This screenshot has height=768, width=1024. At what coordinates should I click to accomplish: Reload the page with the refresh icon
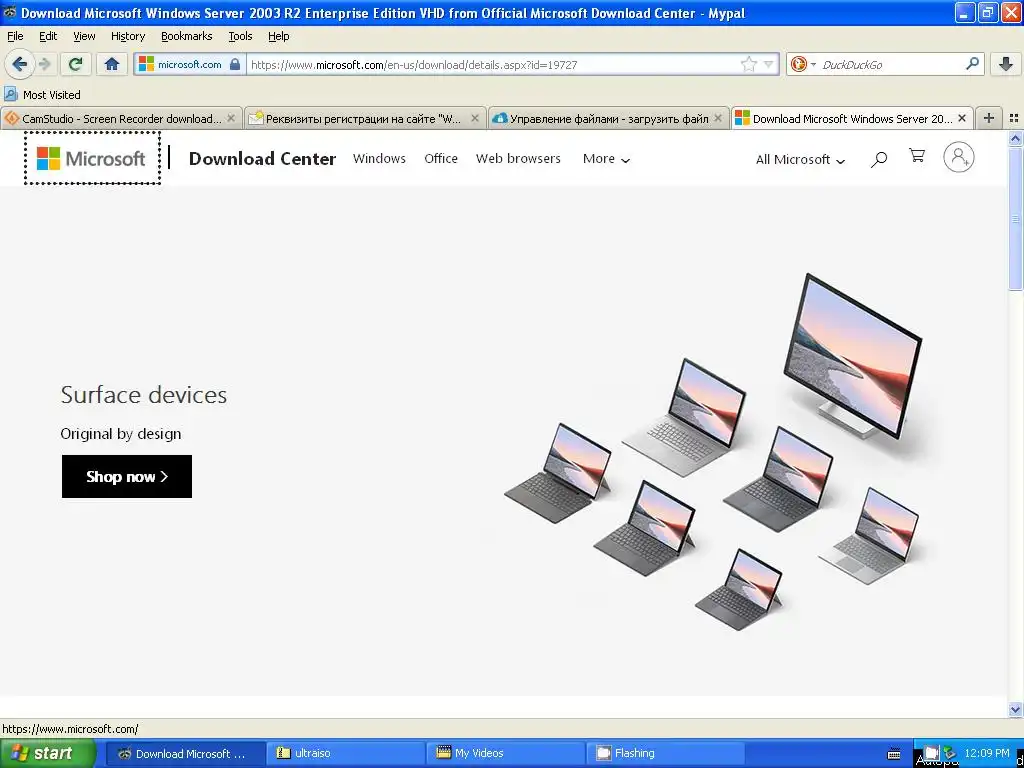click(76, 64)
